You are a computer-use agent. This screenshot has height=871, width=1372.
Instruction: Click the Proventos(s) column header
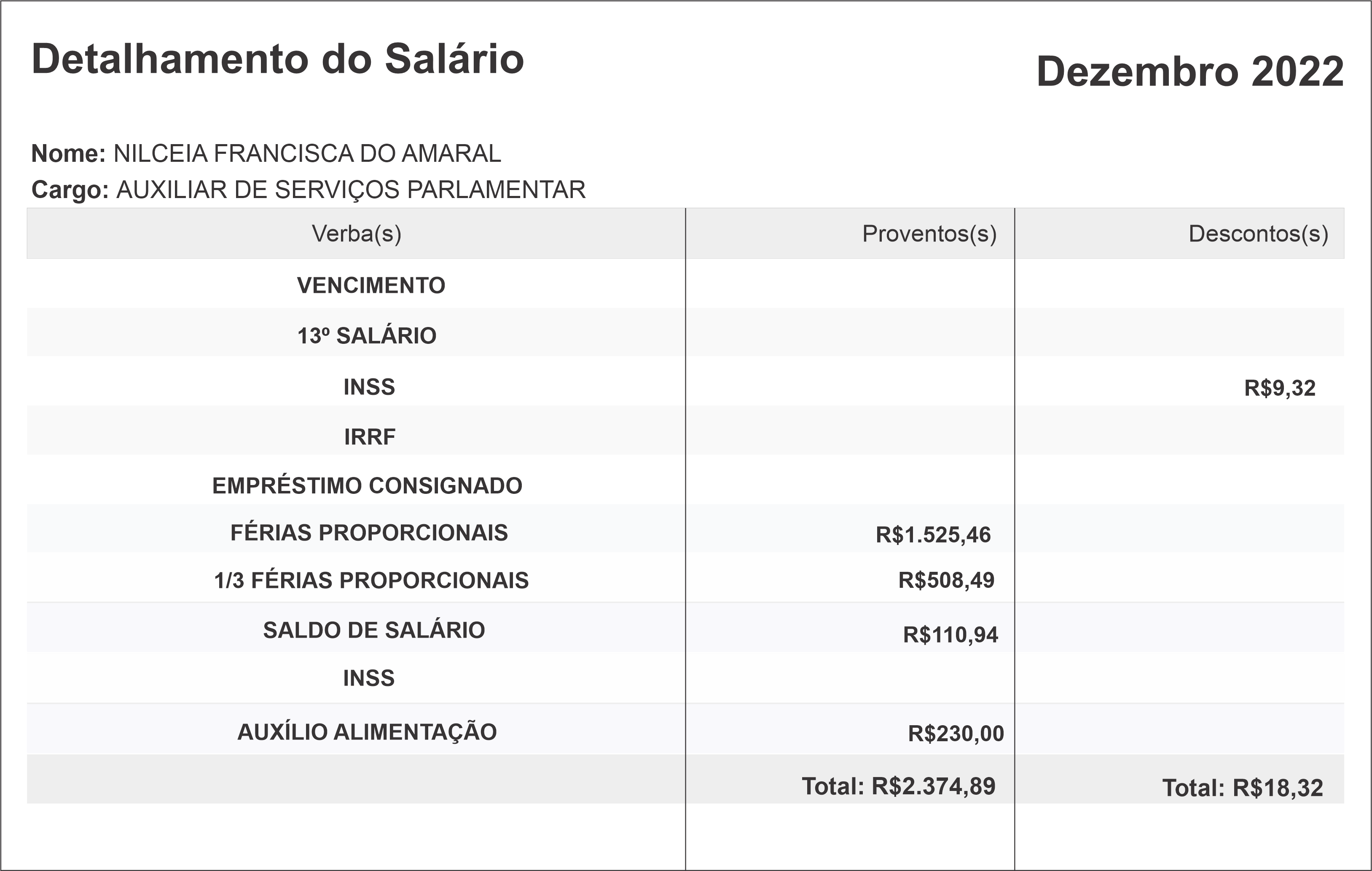point(929,233)
